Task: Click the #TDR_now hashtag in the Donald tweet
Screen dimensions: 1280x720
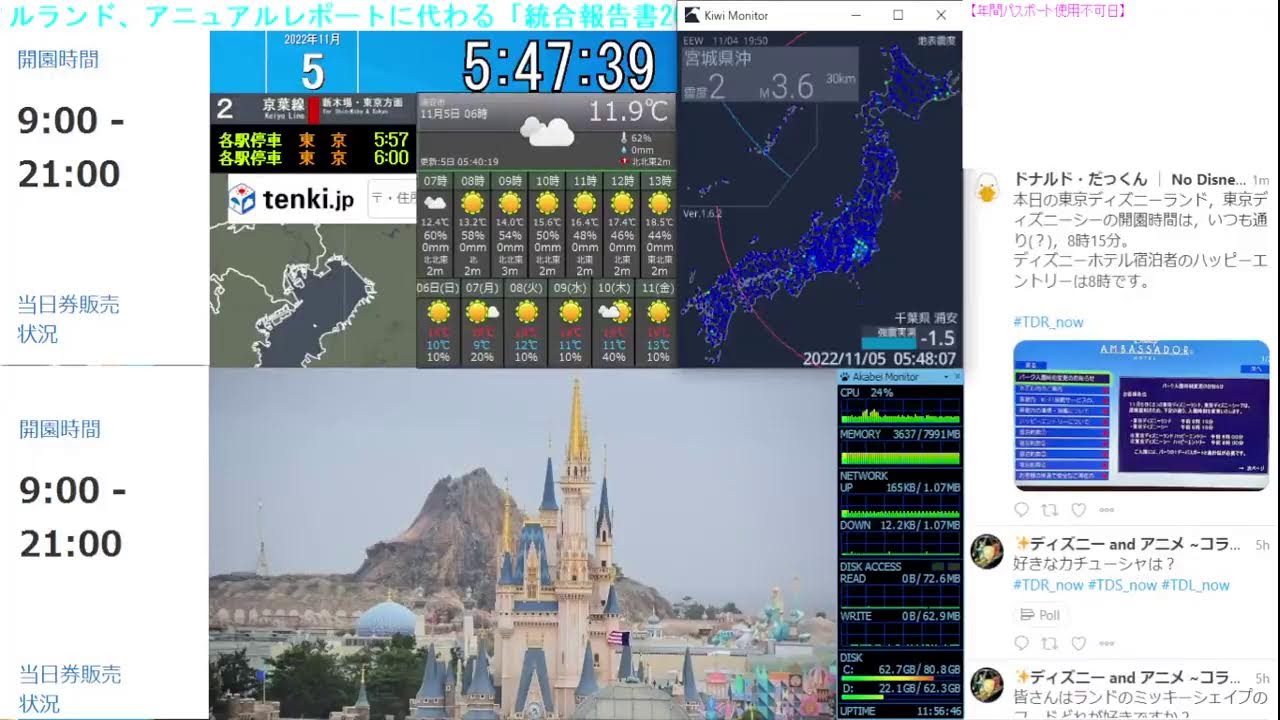Action: tap(1048, 322)
